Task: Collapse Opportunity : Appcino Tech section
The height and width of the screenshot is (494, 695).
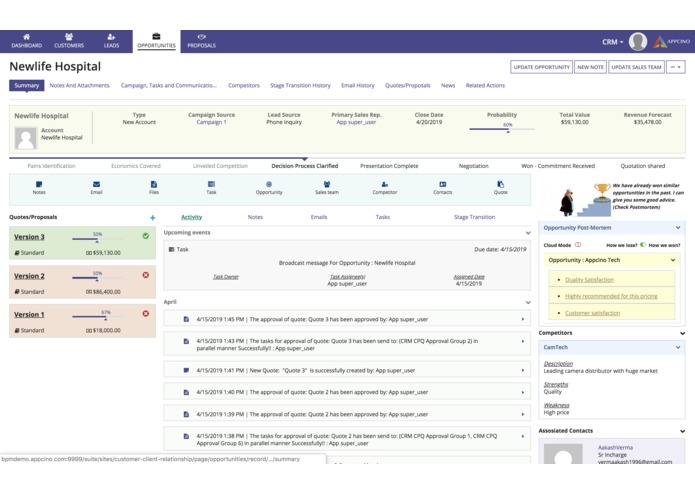Action: 673,260
